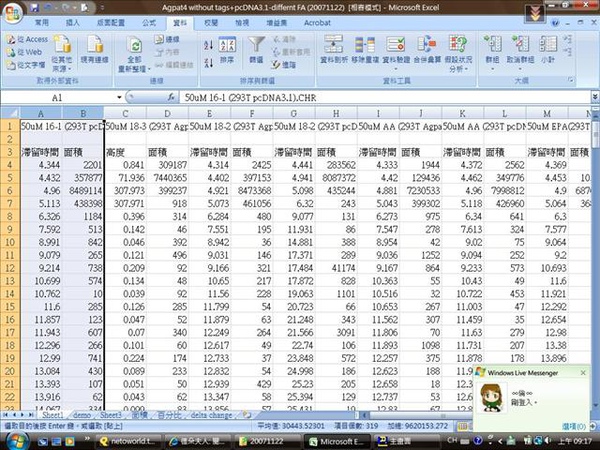600x450 pixels.
Task: Import data From Access
Action: pos(27,39)
